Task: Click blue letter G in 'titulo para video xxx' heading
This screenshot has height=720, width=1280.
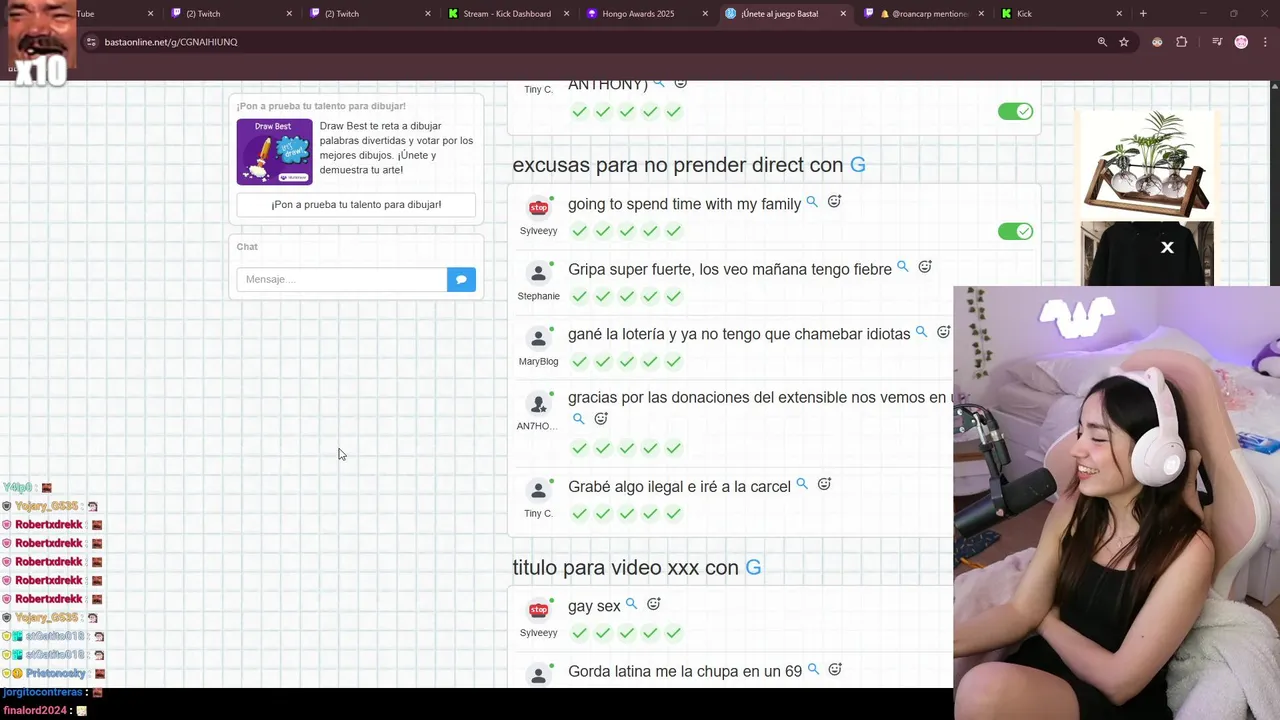Action: click(753, 568)
